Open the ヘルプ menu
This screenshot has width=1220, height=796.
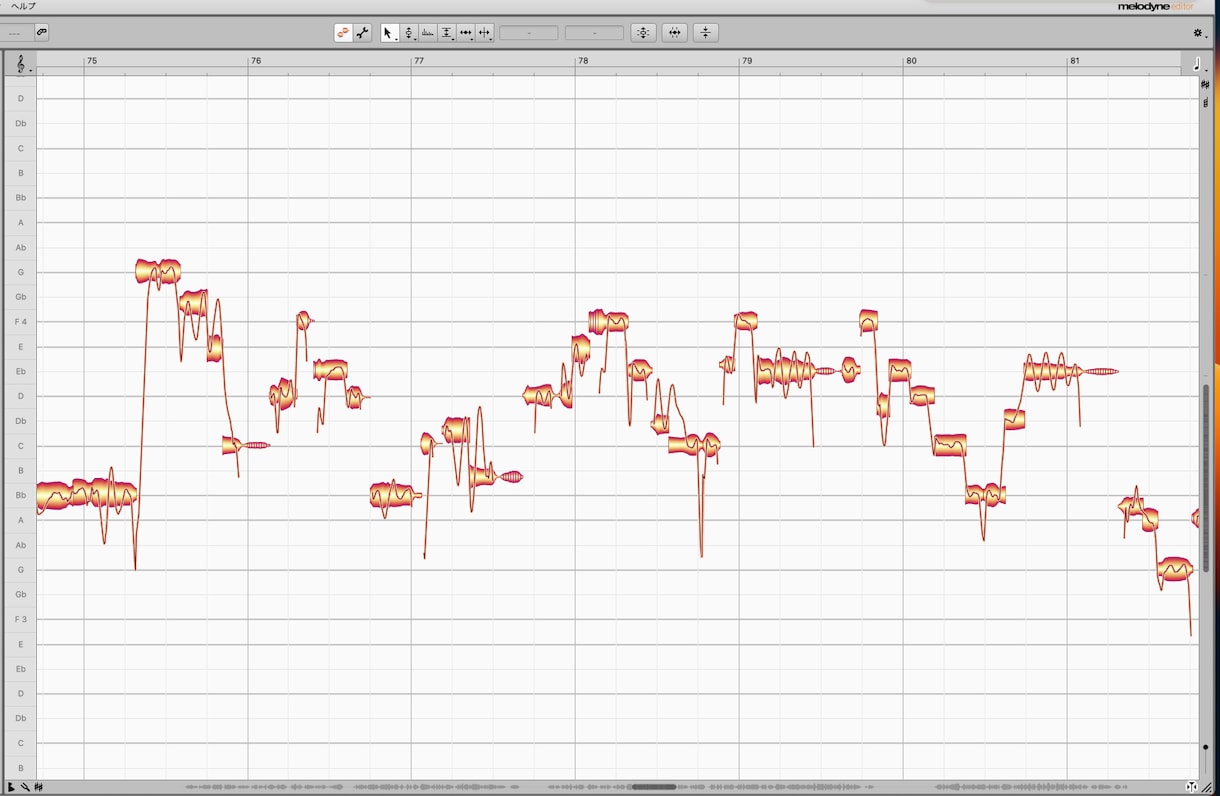click(x=22, y=6)
